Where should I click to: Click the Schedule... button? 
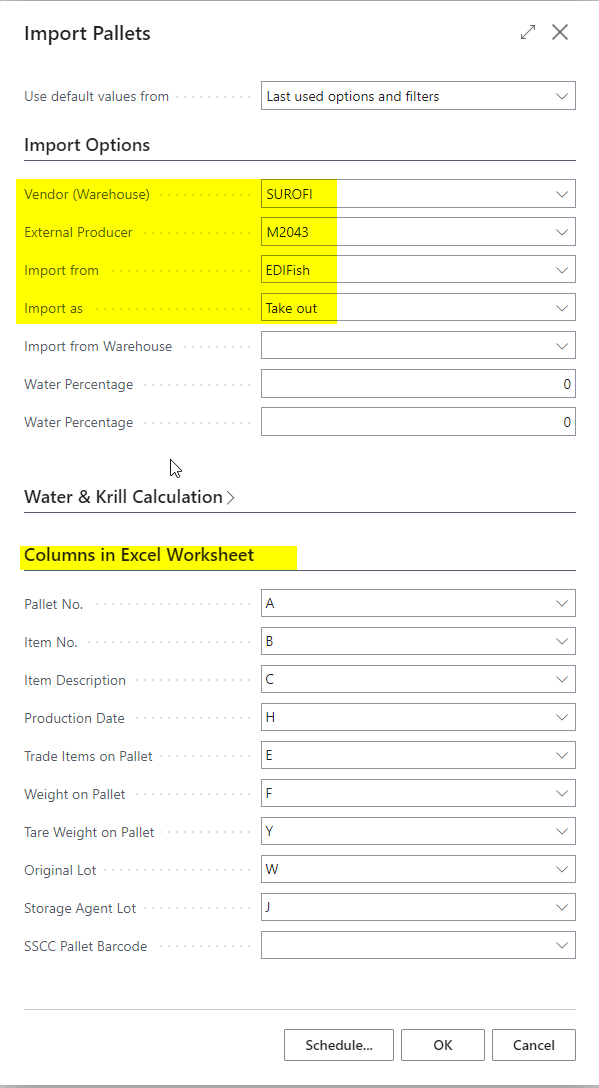point(339,1045)
